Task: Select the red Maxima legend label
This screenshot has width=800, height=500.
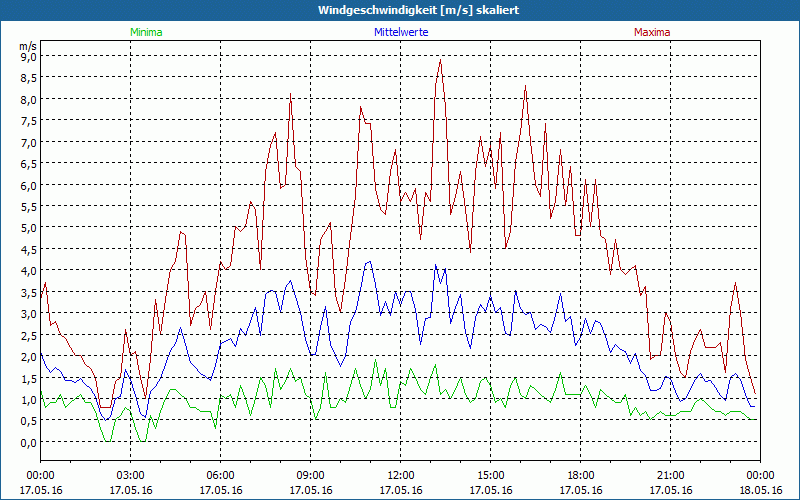Action: (652, 32)
